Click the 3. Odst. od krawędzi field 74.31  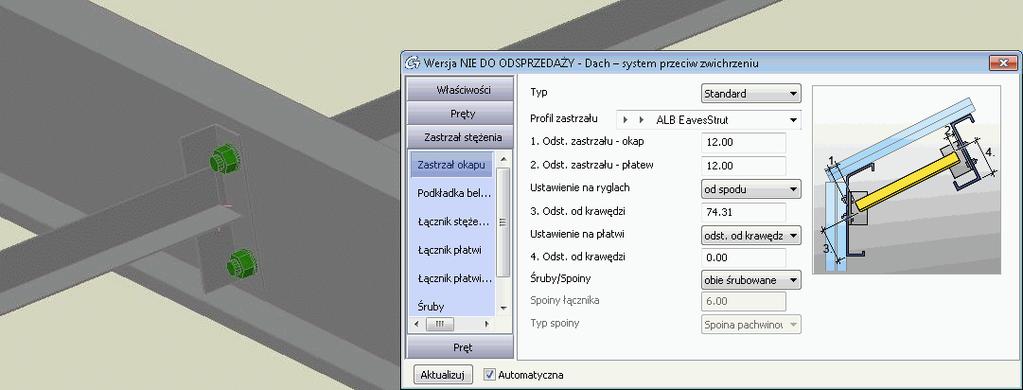[x=743, y=212]
